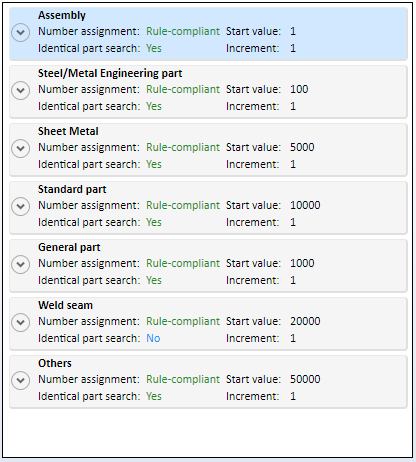Click the General part increment value

293,280
